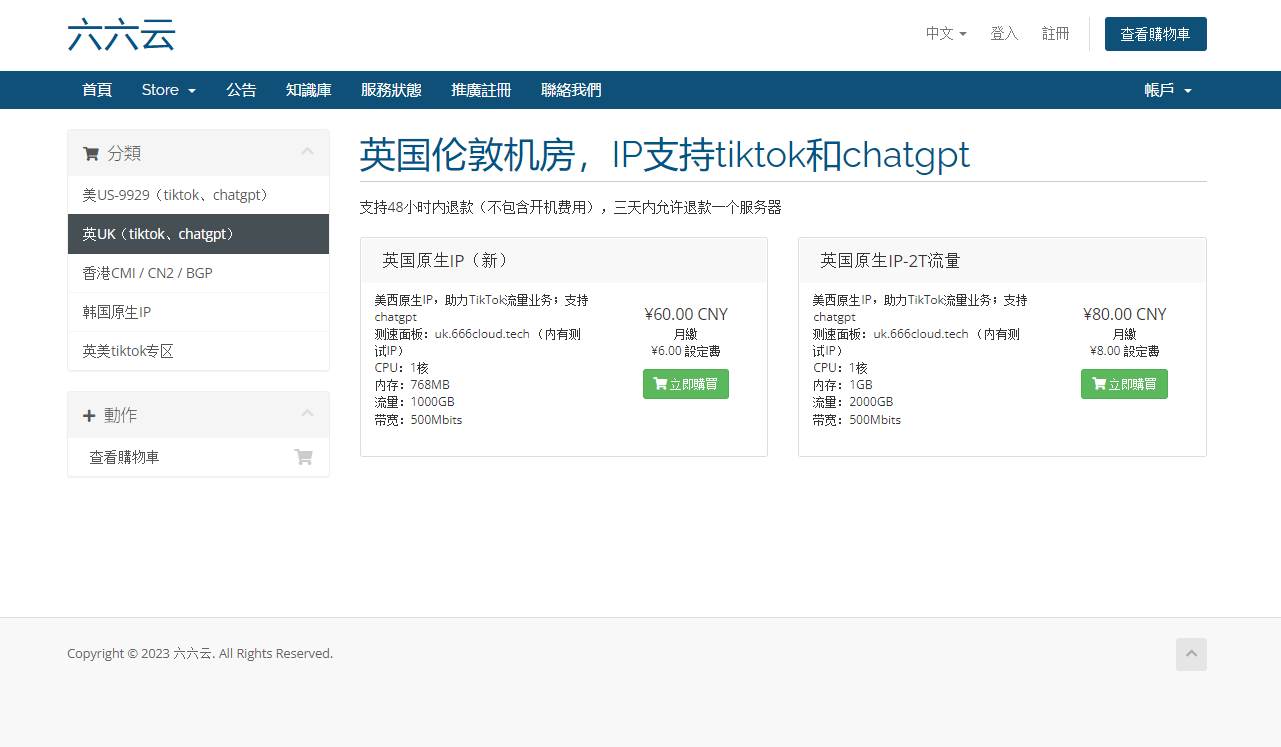This screenshot has width=1281, height=747.
Task: Click the 六六云 site logo
Action: tap(121, 34)
